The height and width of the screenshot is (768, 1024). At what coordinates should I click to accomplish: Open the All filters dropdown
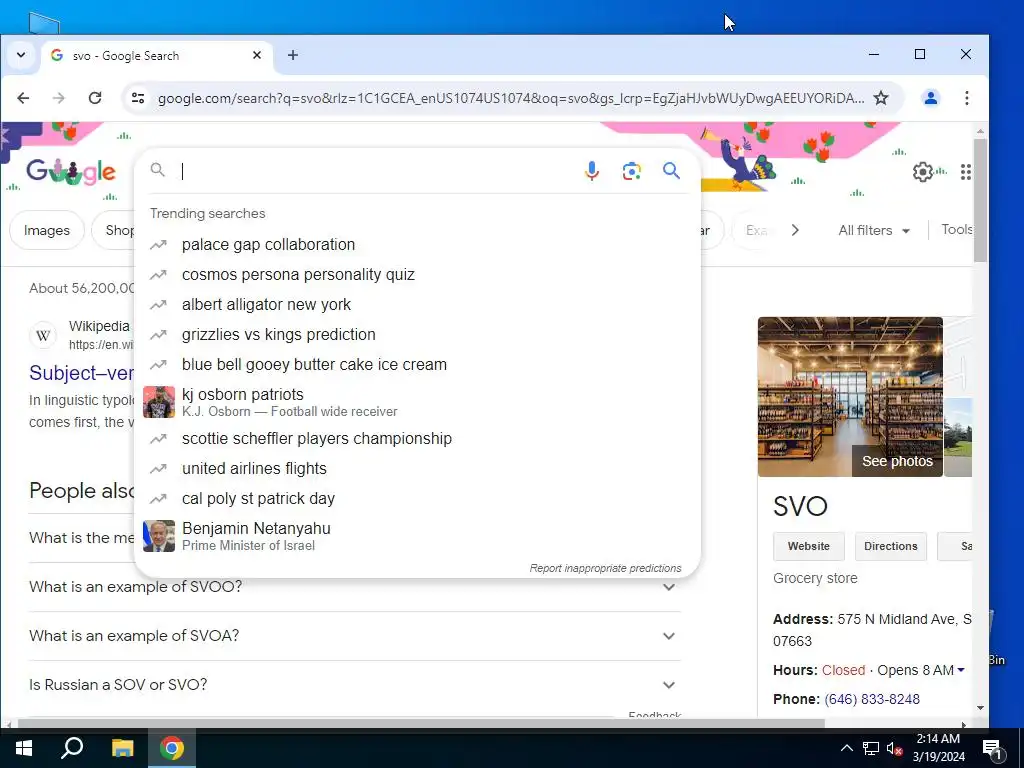pos(874,231)
